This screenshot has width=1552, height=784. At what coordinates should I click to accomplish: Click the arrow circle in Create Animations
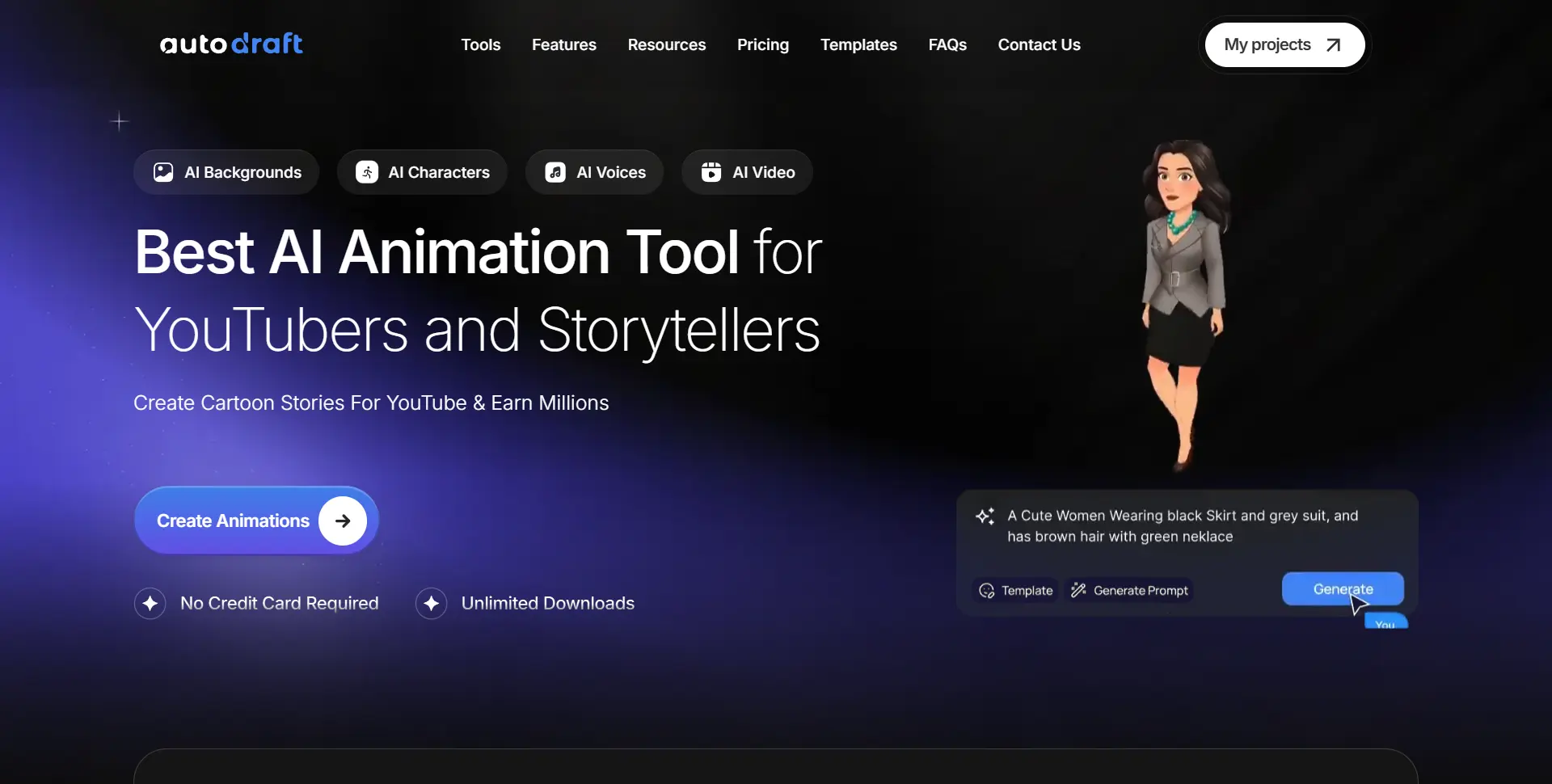[x=343, y=521]
